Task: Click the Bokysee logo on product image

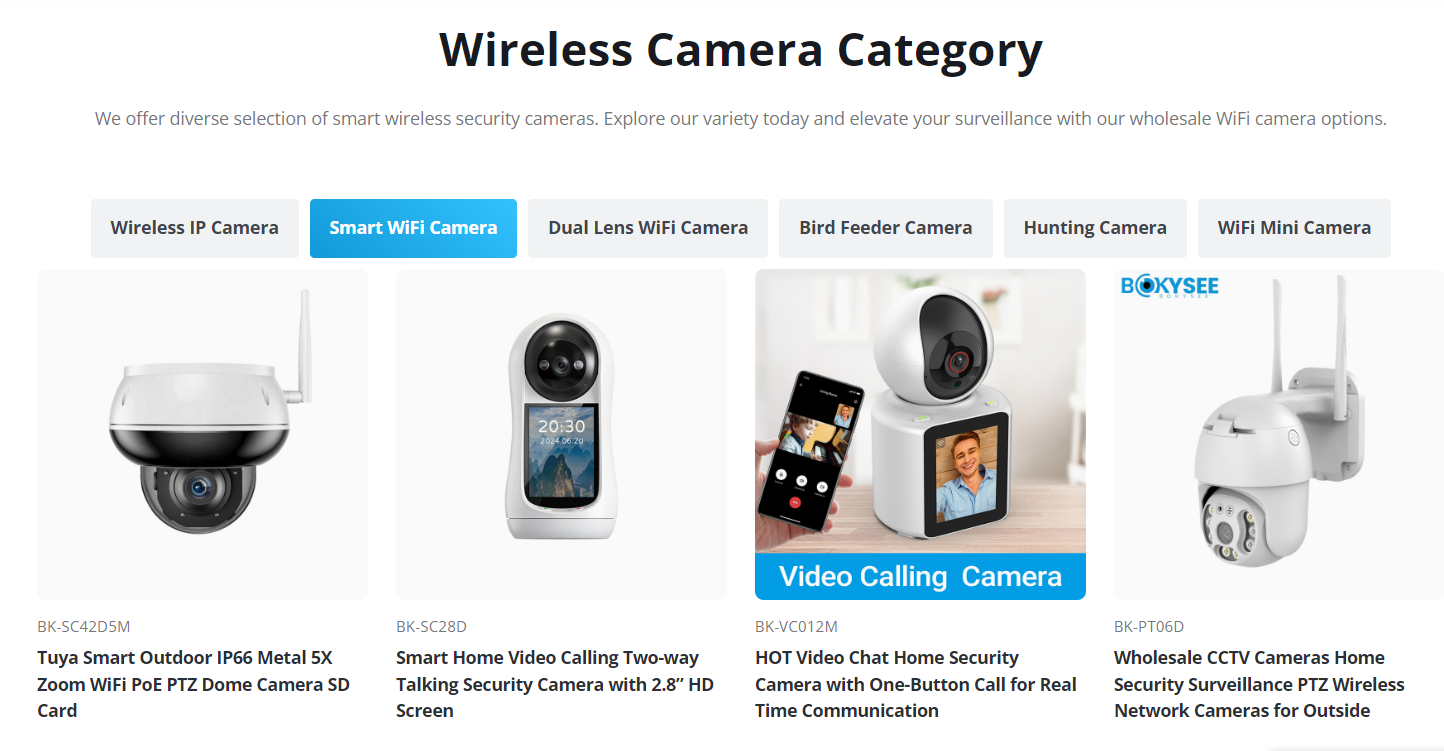Action: 1169,287
